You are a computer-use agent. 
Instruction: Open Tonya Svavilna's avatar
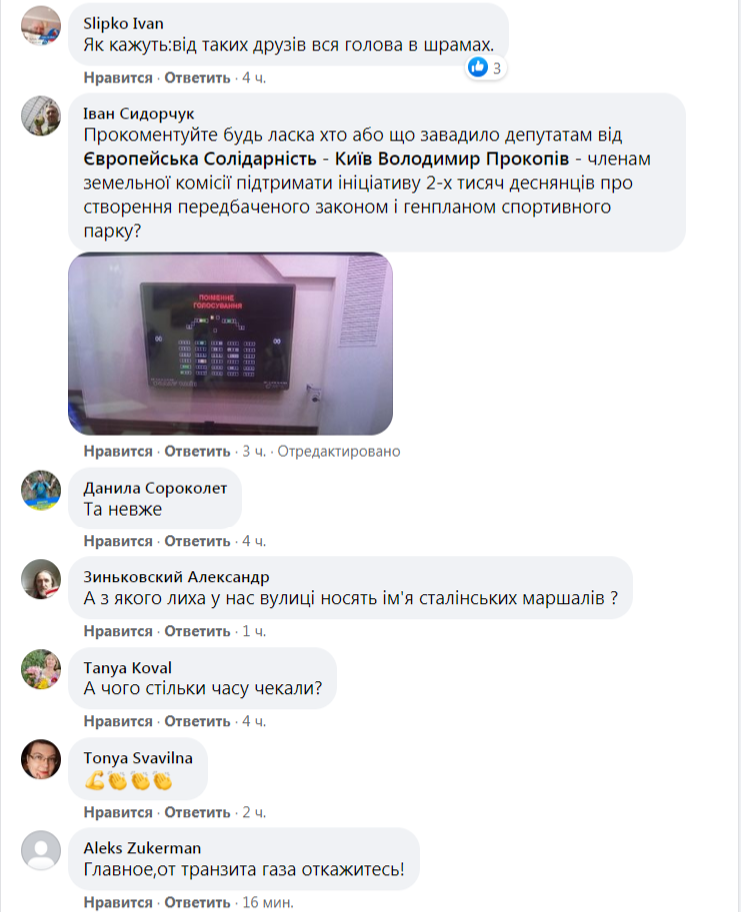[41, 759]
